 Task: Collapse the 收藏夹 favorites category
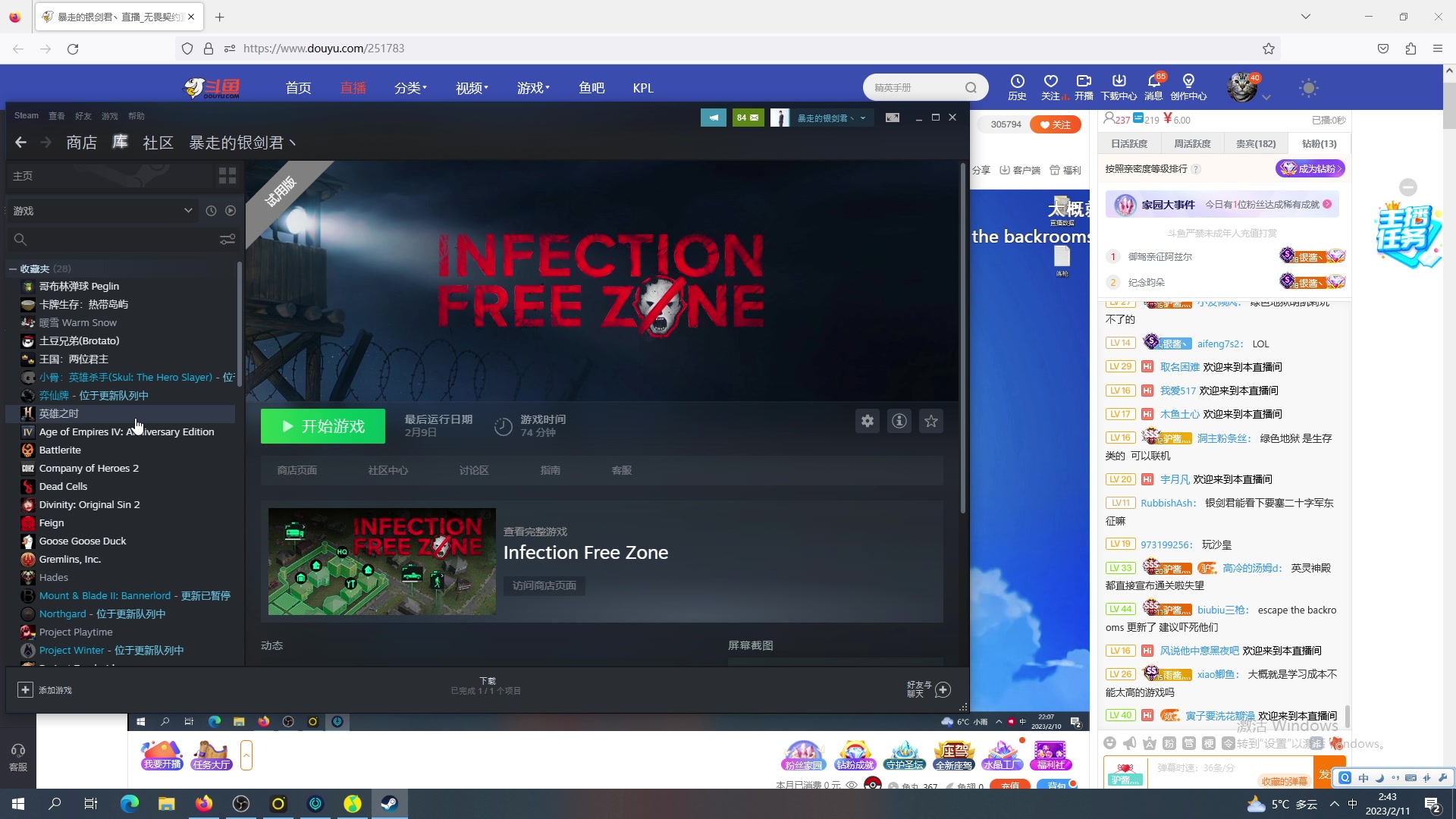coord(13,268)
